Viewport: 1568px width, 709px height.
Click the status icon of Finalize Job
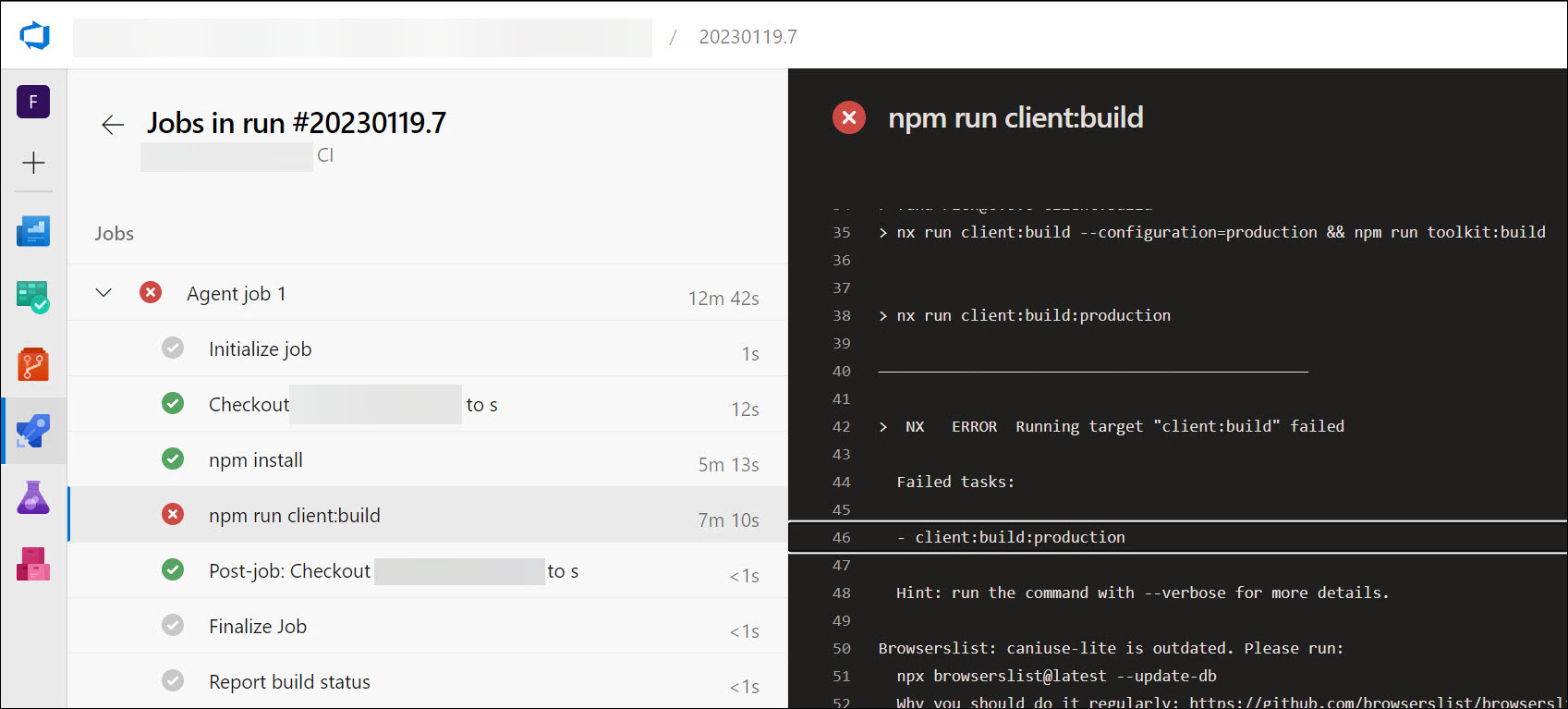click(x=173, y=625)
